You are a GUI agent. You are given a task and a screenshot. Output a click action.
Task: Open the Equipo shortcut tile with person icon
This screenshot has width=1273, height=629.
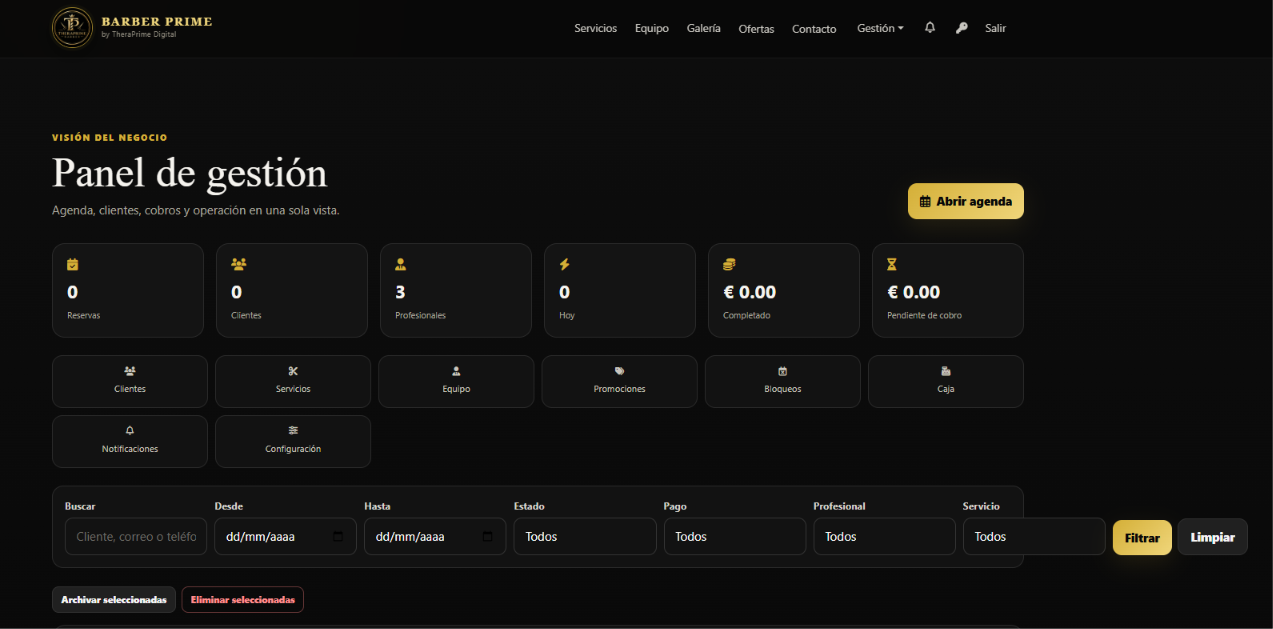[456, 381]
